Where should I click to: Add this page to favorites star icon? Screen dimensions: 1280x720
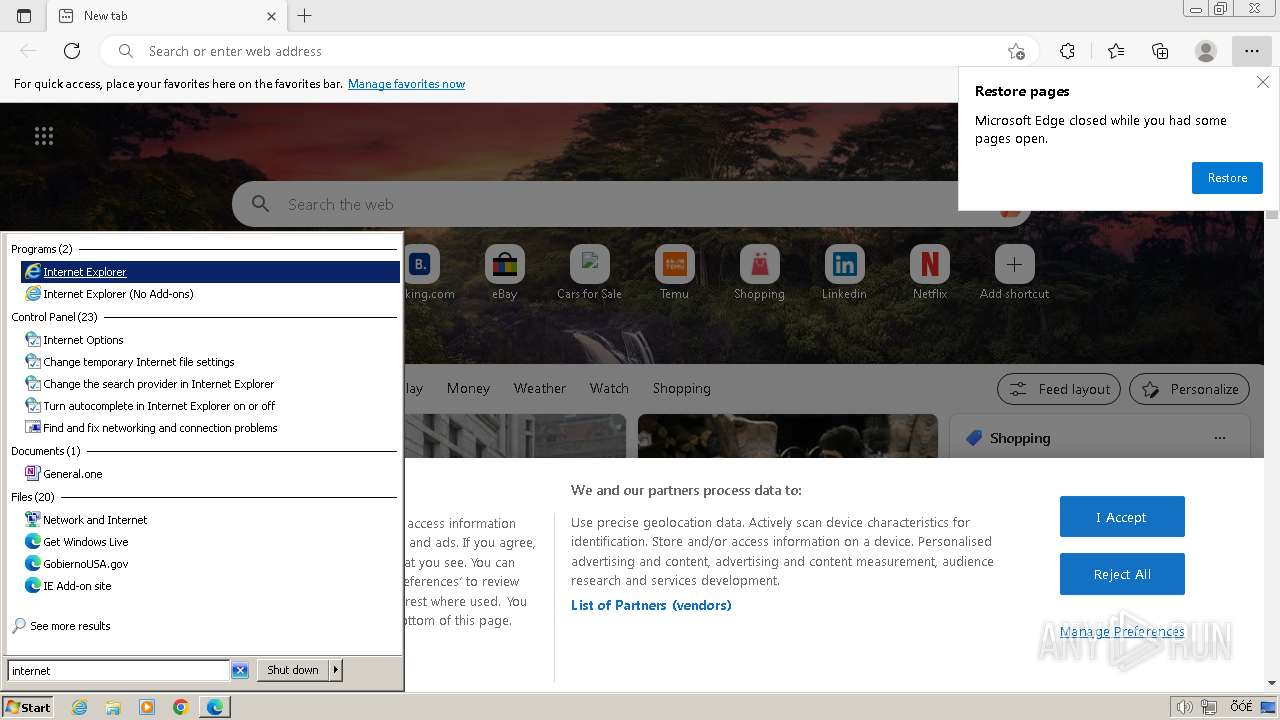point(1016,51)
